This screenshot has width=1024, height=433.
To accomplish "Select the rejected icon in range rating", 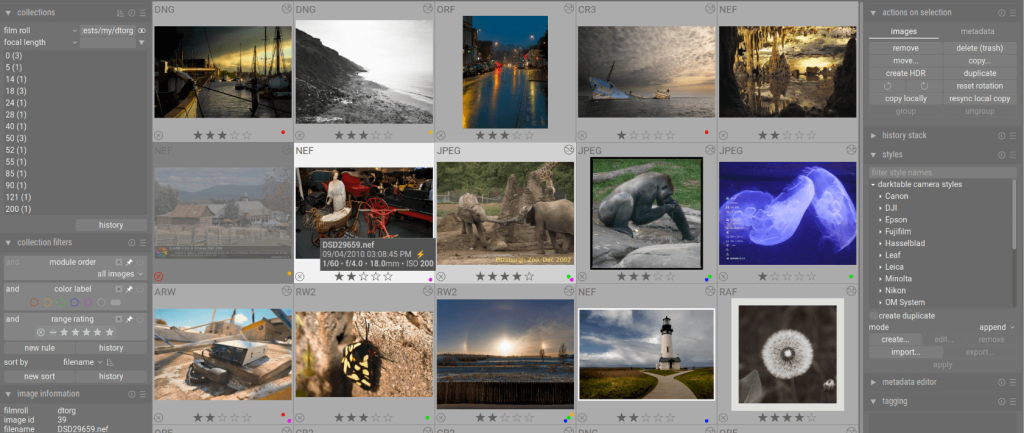I will coord(40,332).
